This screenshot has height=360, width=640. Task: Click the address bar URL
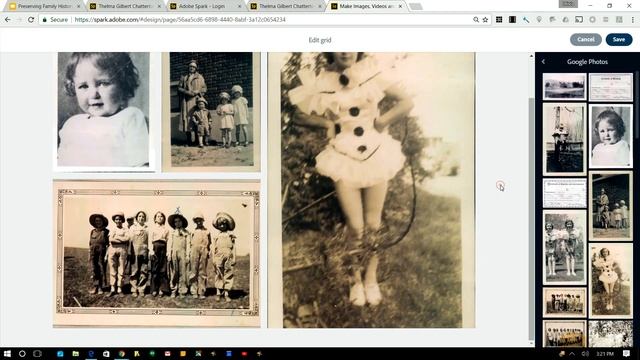tap(180, 20)
